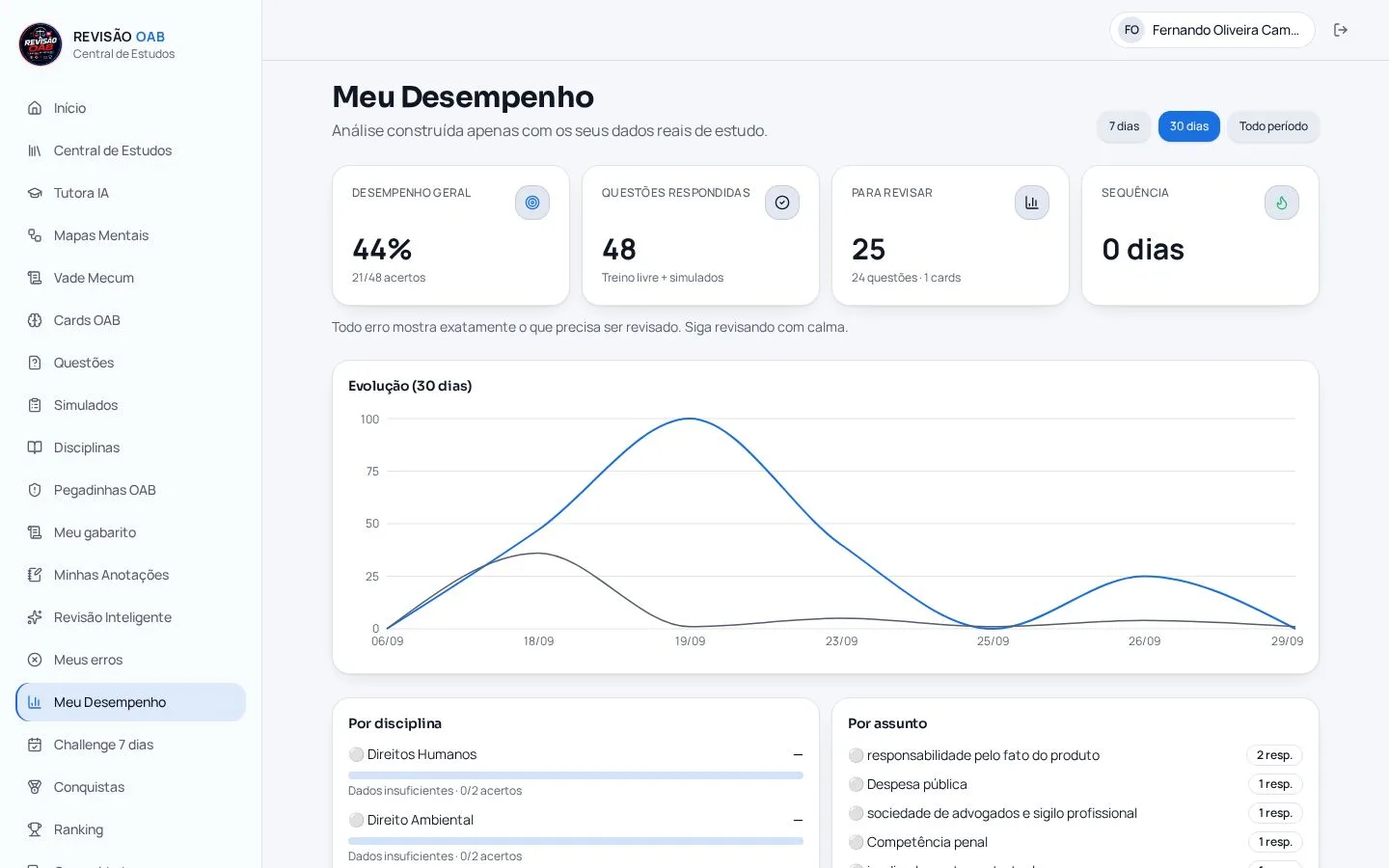Image resolution: width=1389 pixels, height=868 pixels.
Task: Open the Ranking page
Action: (131, 829)
